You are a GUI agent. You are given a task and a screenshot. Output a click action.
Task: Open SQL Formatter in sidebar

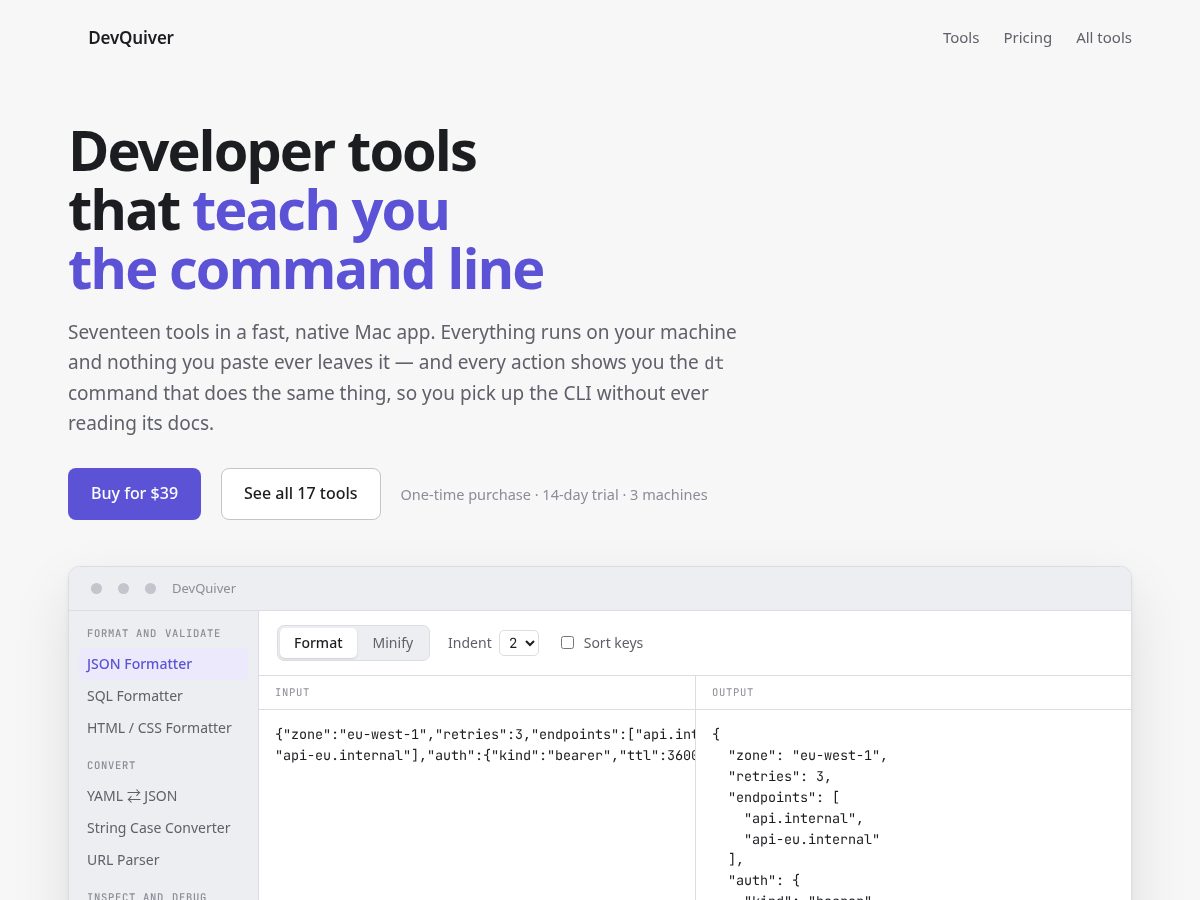click(164, 696)
